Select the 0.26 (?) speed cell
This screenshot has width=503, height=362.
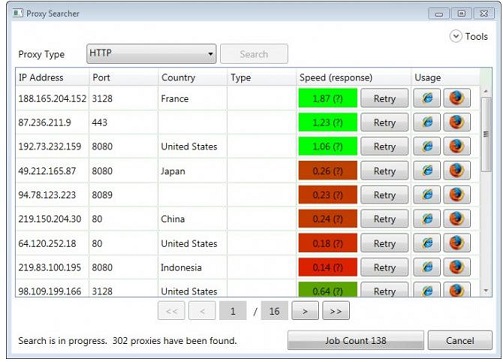[328, 171]
